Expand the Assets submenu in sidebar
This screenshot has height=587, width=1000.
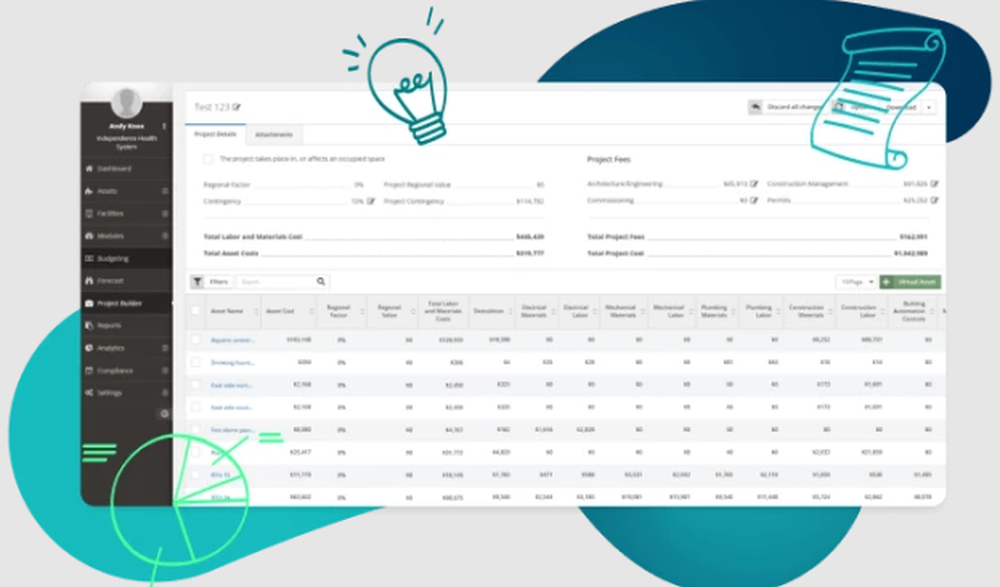[165, 191]
